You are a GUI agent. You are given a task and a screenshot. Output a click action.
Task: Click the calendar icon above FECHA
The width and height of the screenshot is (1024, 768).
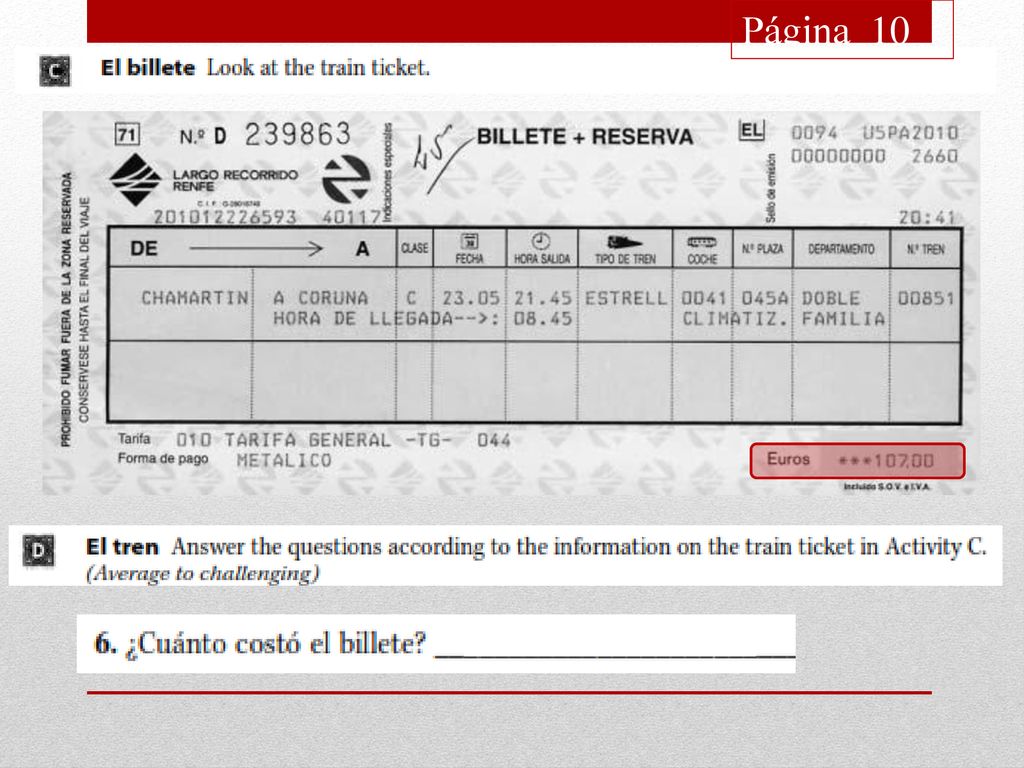(469, 241)
